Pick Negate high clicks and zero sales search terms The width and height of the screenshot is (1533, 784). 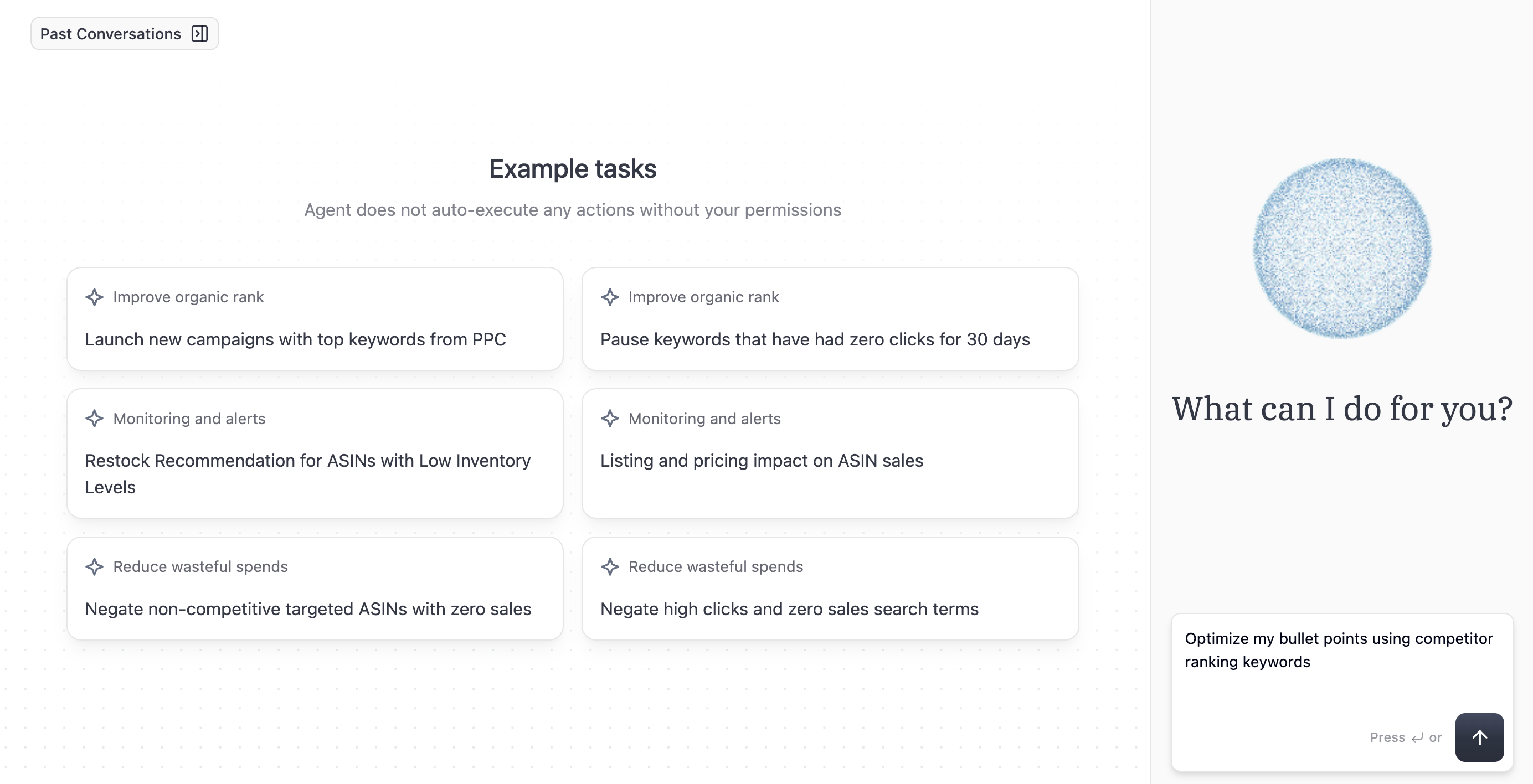(x=830, y=589)
